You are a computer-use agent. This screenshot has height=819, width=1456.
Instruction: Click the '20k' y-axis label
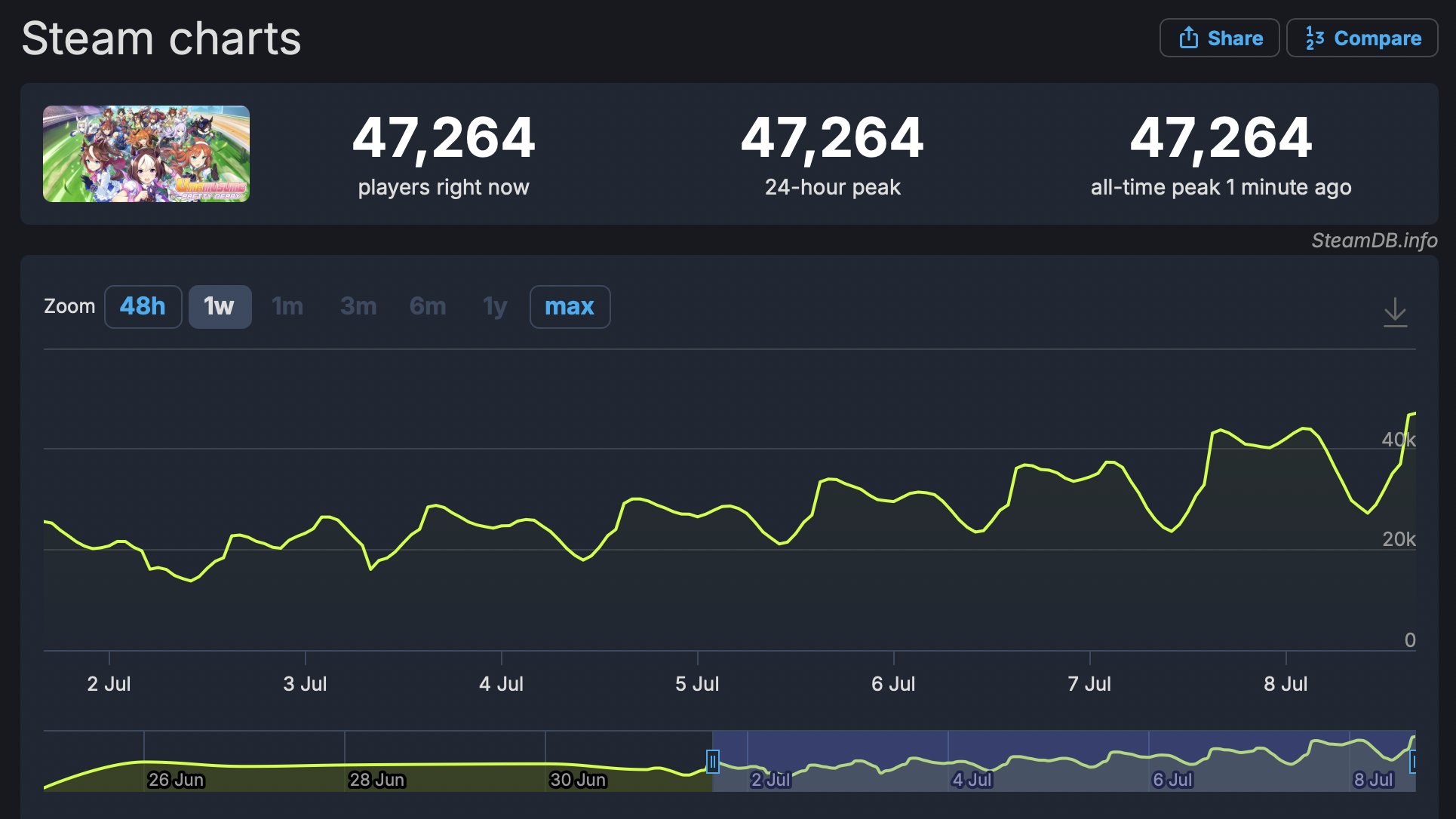(x=1399, y=539)
